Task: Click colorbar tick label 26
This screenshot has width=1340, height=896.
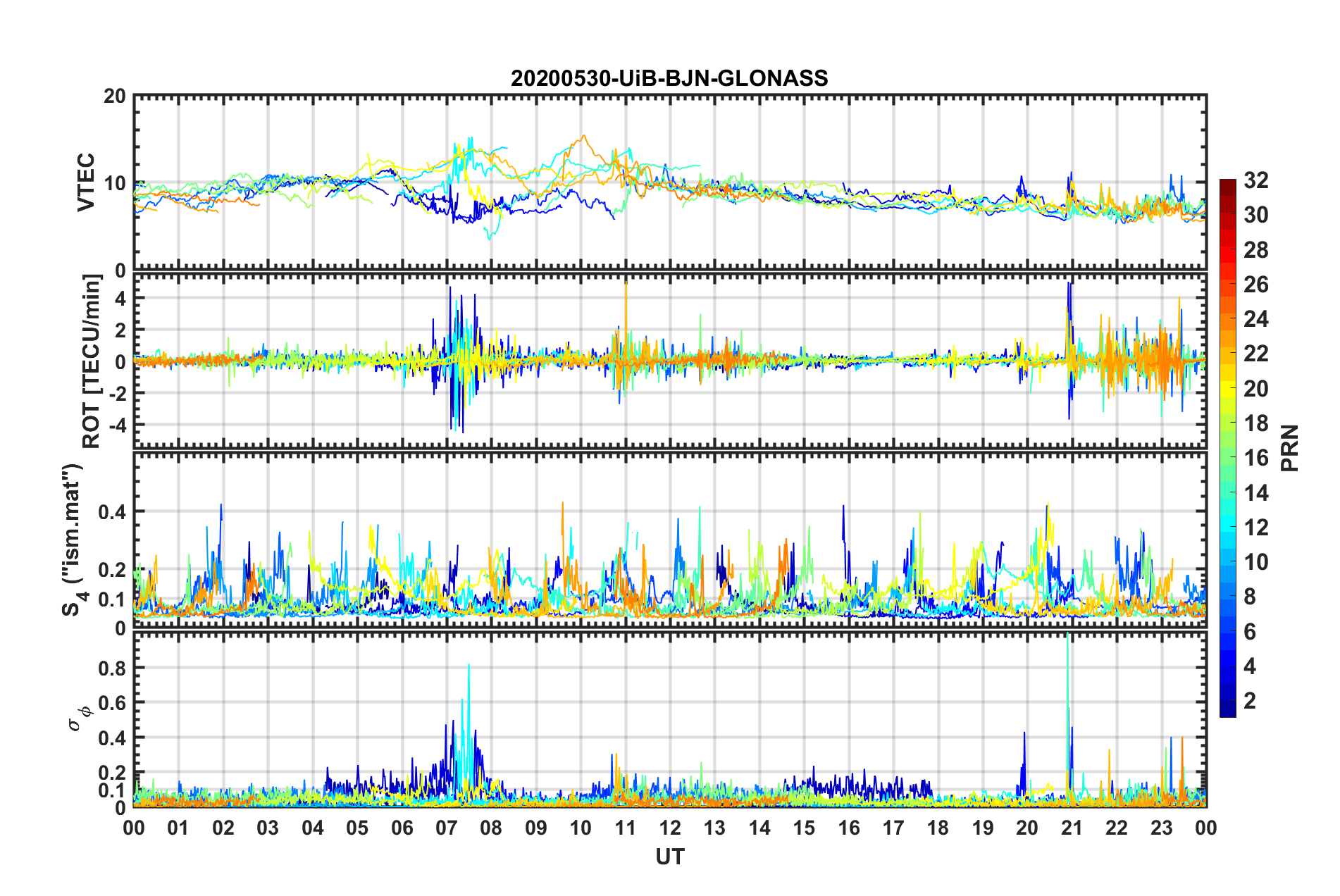Action: click(x=1255, y=285)
